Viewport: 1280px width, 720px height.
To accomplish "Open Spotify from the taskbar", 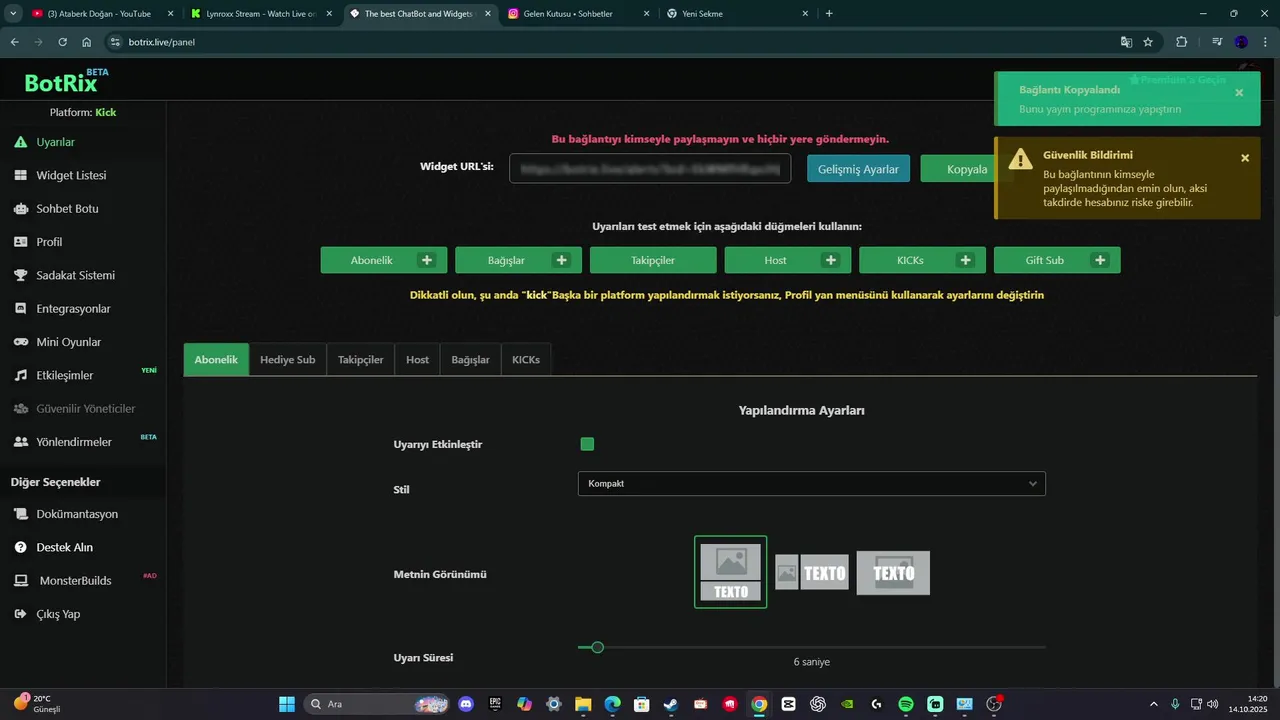I will coord(906,704).
